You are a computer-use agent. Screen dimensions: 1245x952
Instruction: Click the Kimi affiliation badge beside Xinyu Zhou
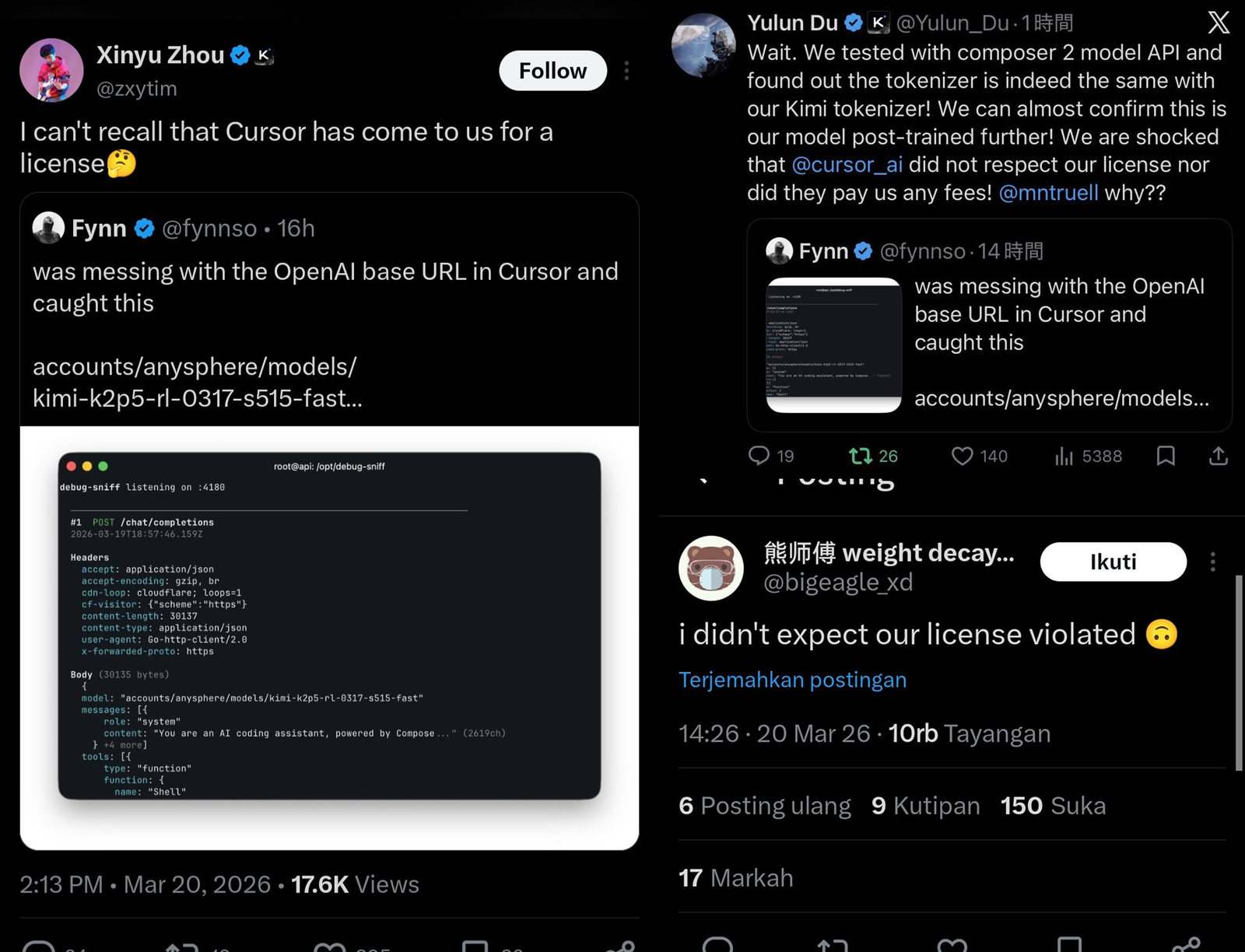(262, 55)
